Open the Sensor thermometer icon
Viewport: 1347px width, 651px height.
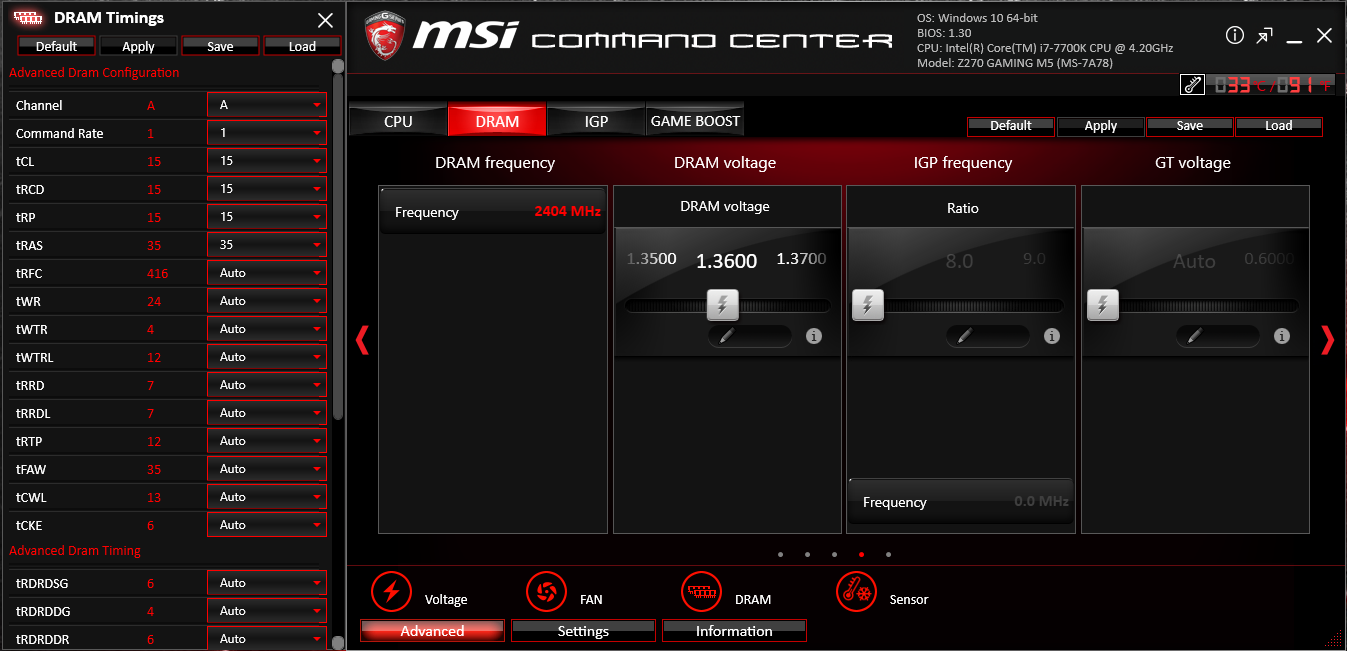pos(856,591)
